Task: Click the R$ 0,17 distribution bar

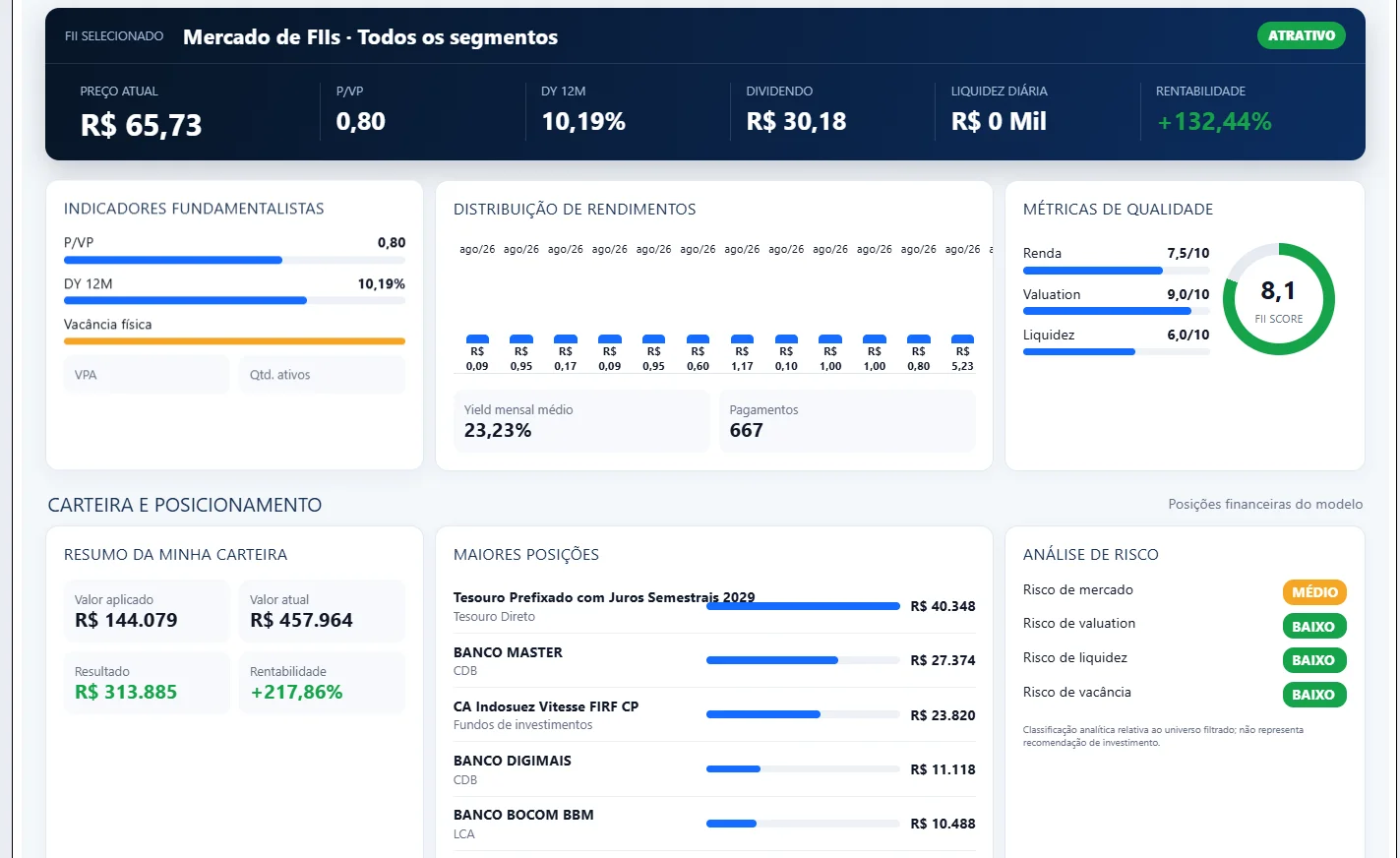Action: (x=566, y=339)
